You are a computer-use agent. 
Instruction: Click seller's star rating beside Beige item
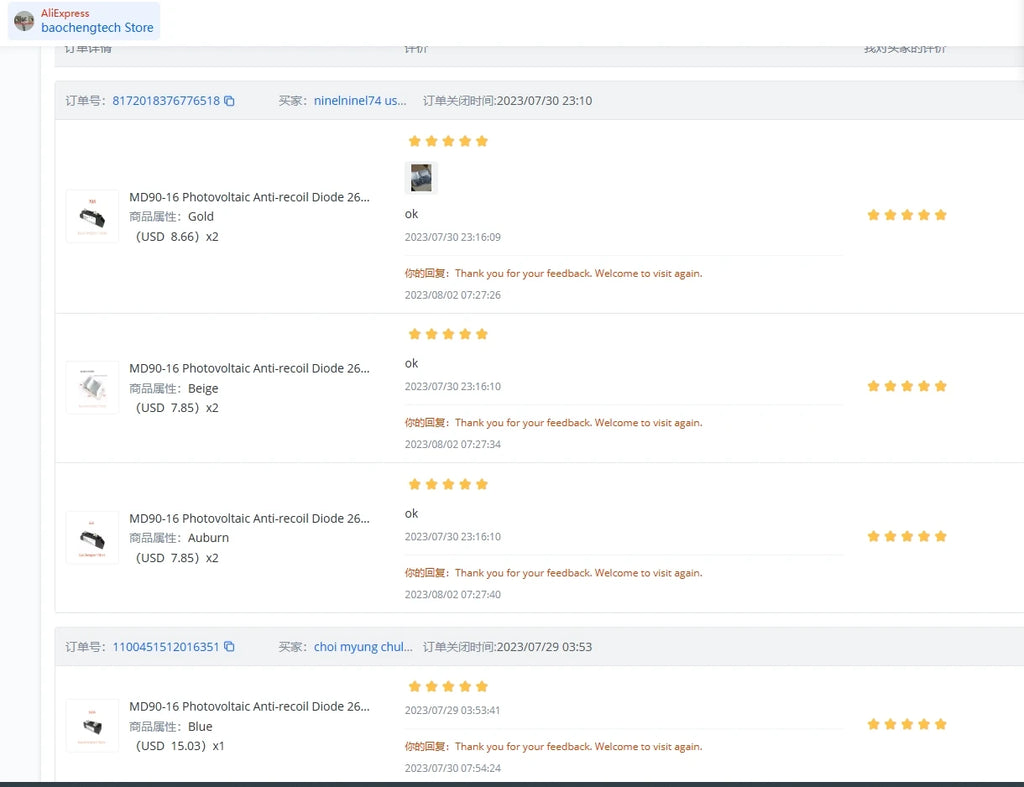pos(907,386)
